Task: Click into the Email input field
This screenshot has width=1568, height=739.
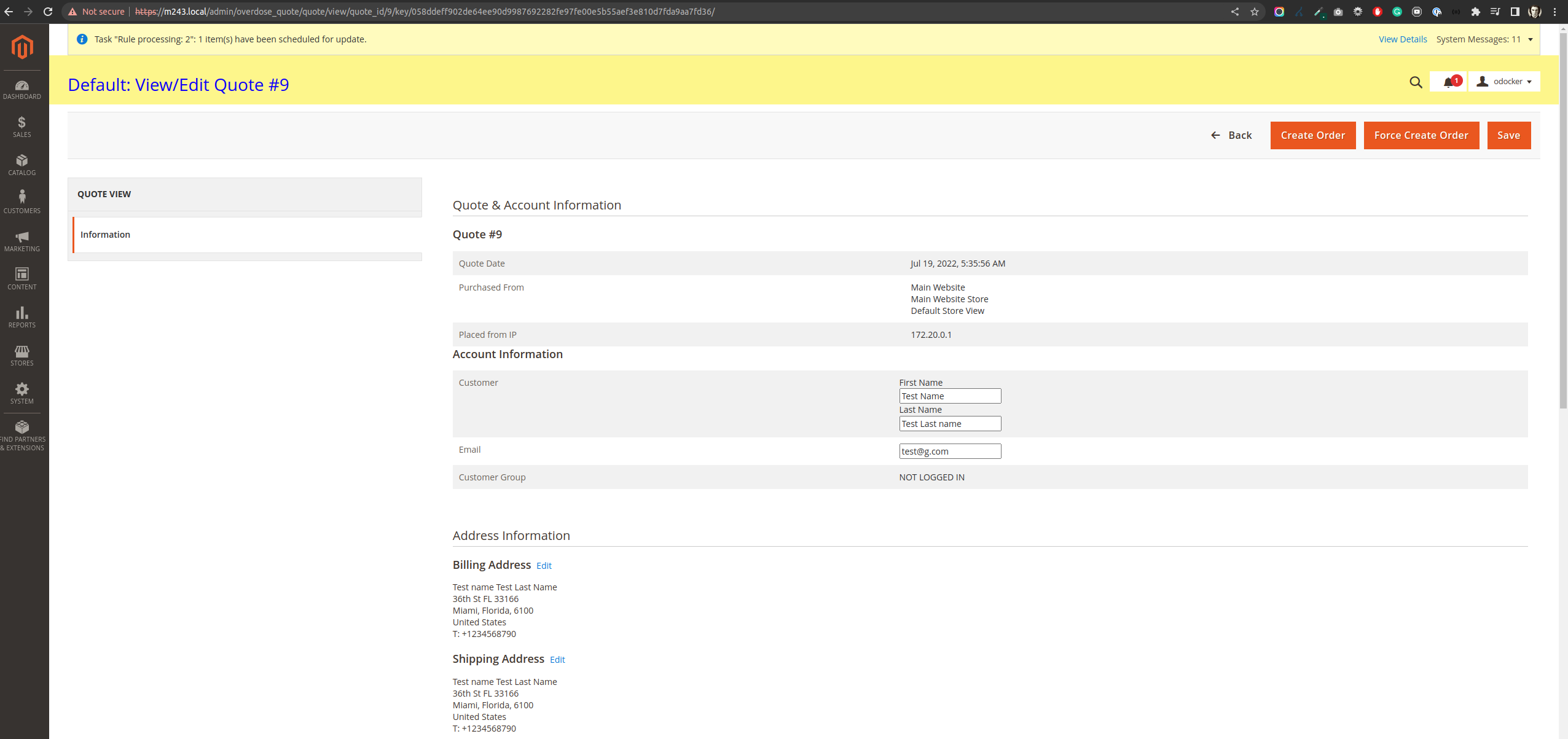Action: coord(950,452)
